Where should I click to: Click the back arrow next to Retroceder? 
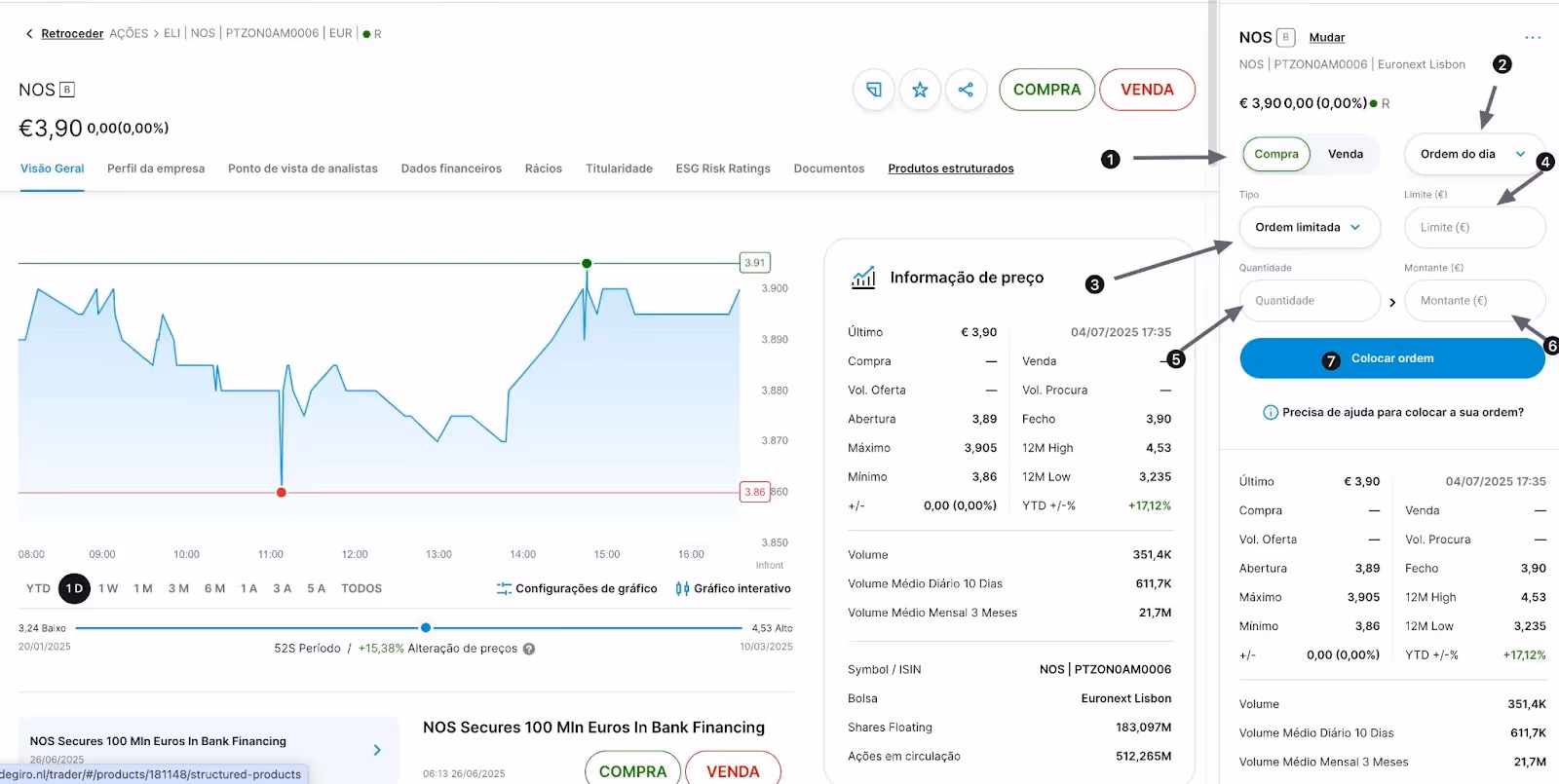click(29, 33)
